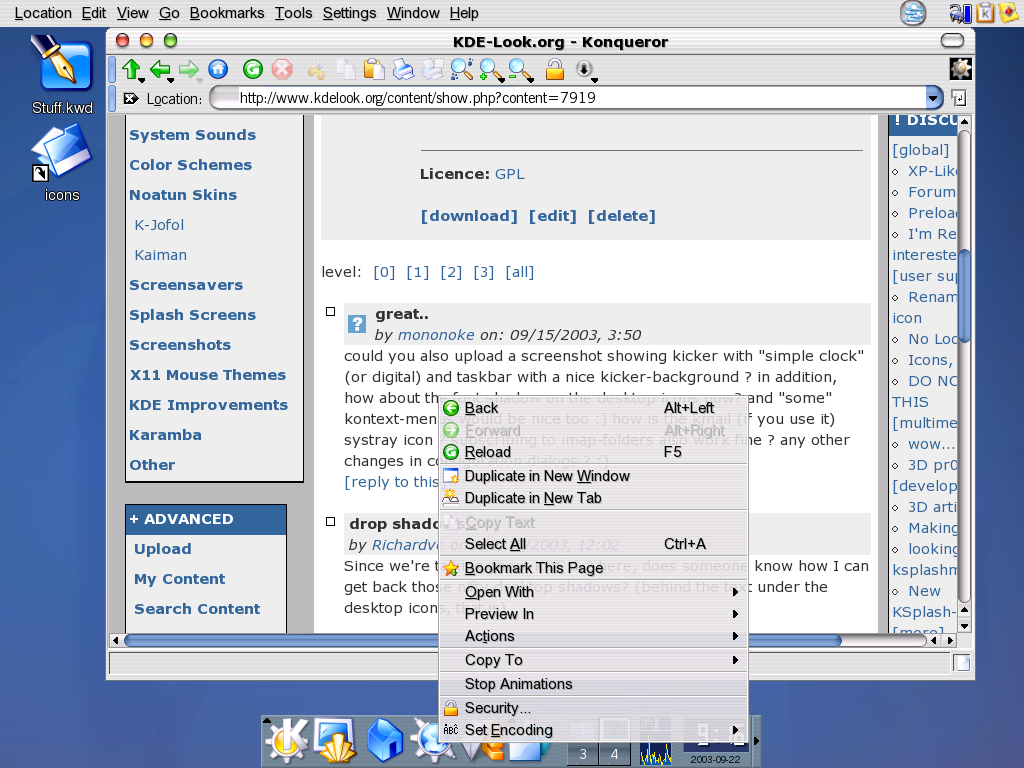
Task: Click the scroll-left arrow of horizontal scrollbar
Action: (115, 641)
